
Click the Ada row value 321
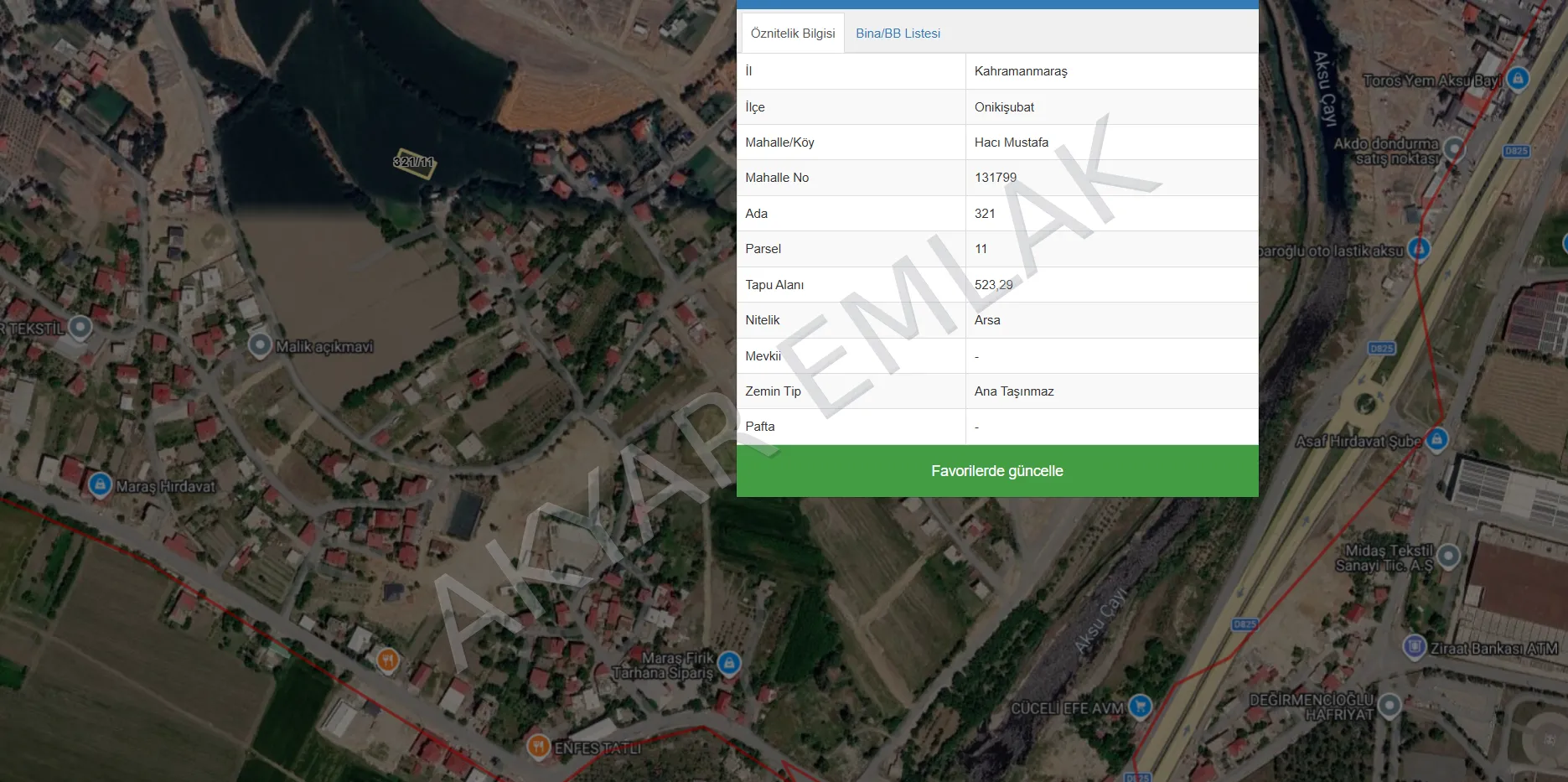tap(985, 214)
